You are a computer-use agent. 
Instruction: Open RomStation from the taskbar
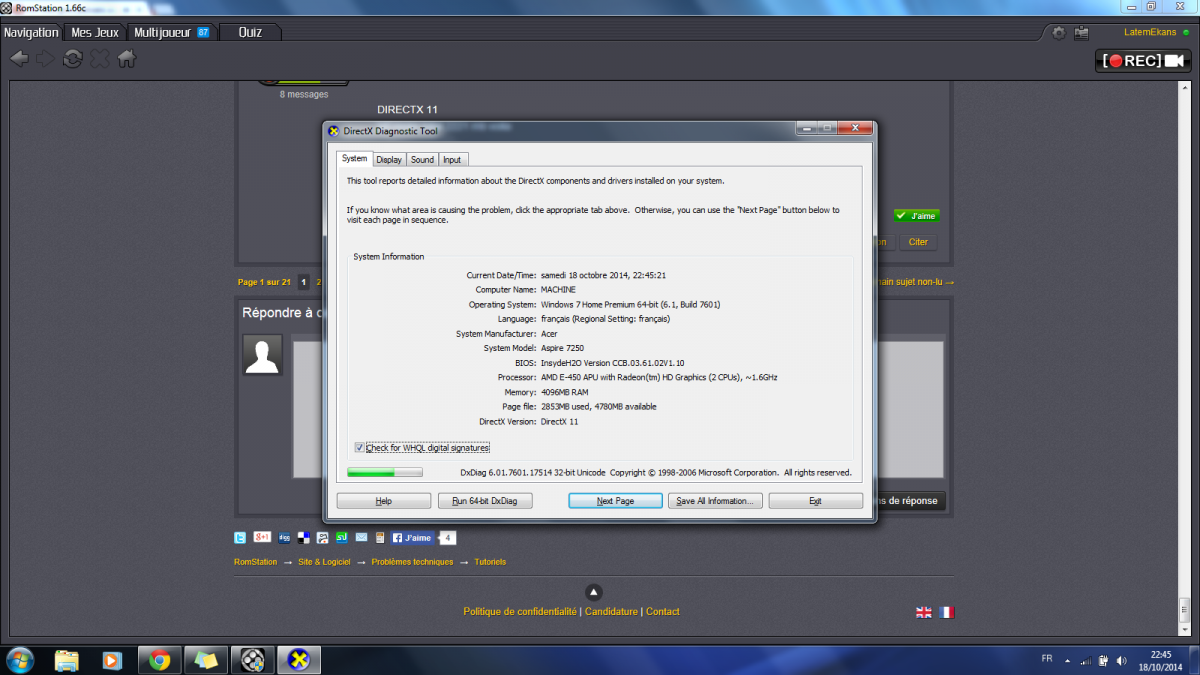[x=252, y=660]
